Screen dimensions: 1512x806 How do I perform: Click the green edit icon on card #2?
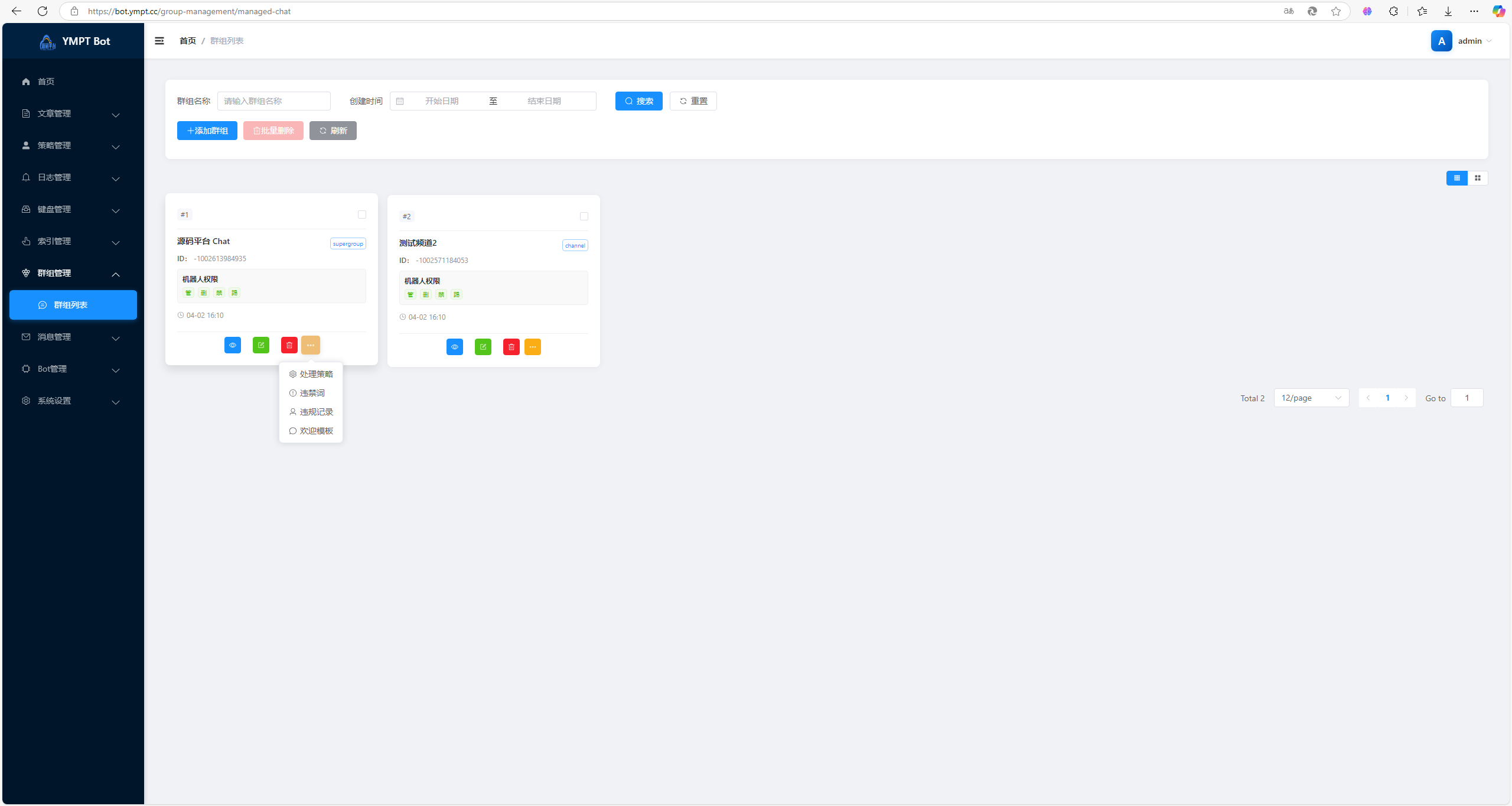(x=483, y=347)
